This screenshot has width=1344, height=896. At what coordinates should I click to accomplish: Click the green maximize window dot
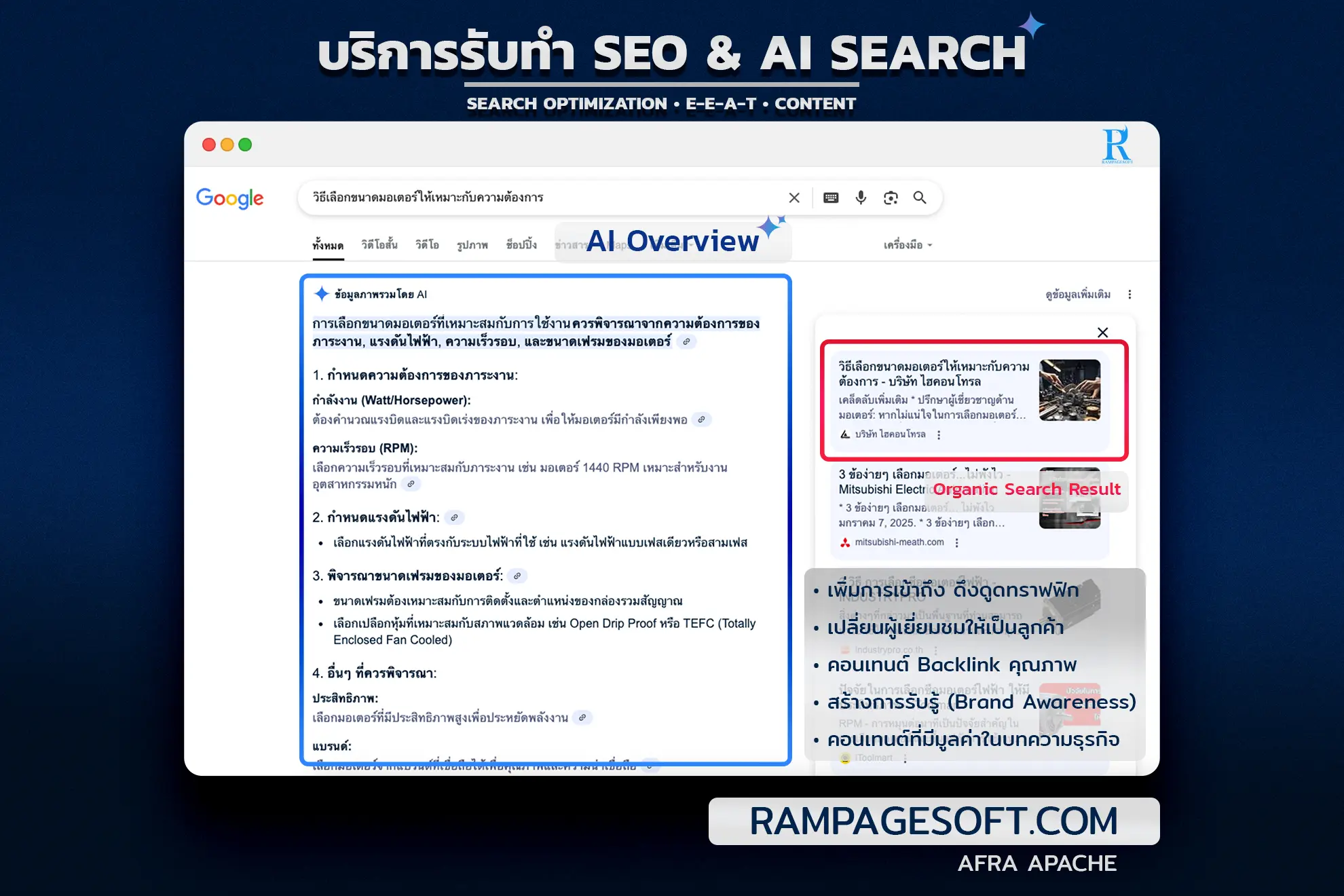pos(245,145)
